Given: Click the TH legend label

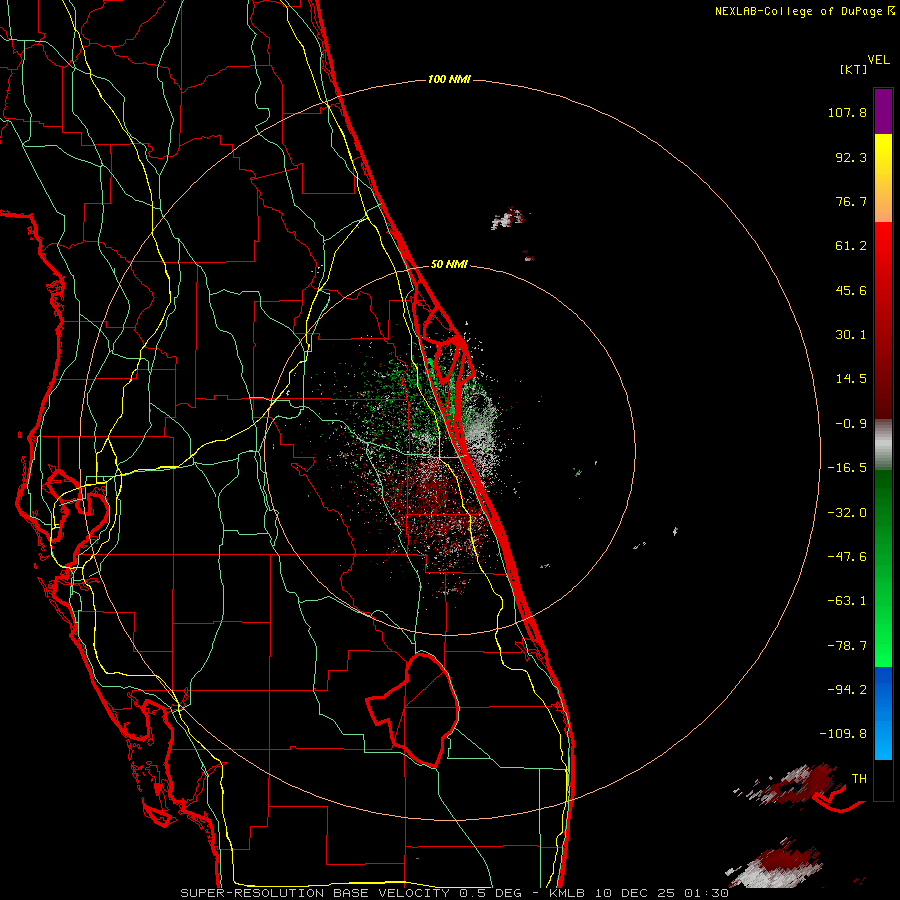Looking at the screenshot, I should coord(859,778).
